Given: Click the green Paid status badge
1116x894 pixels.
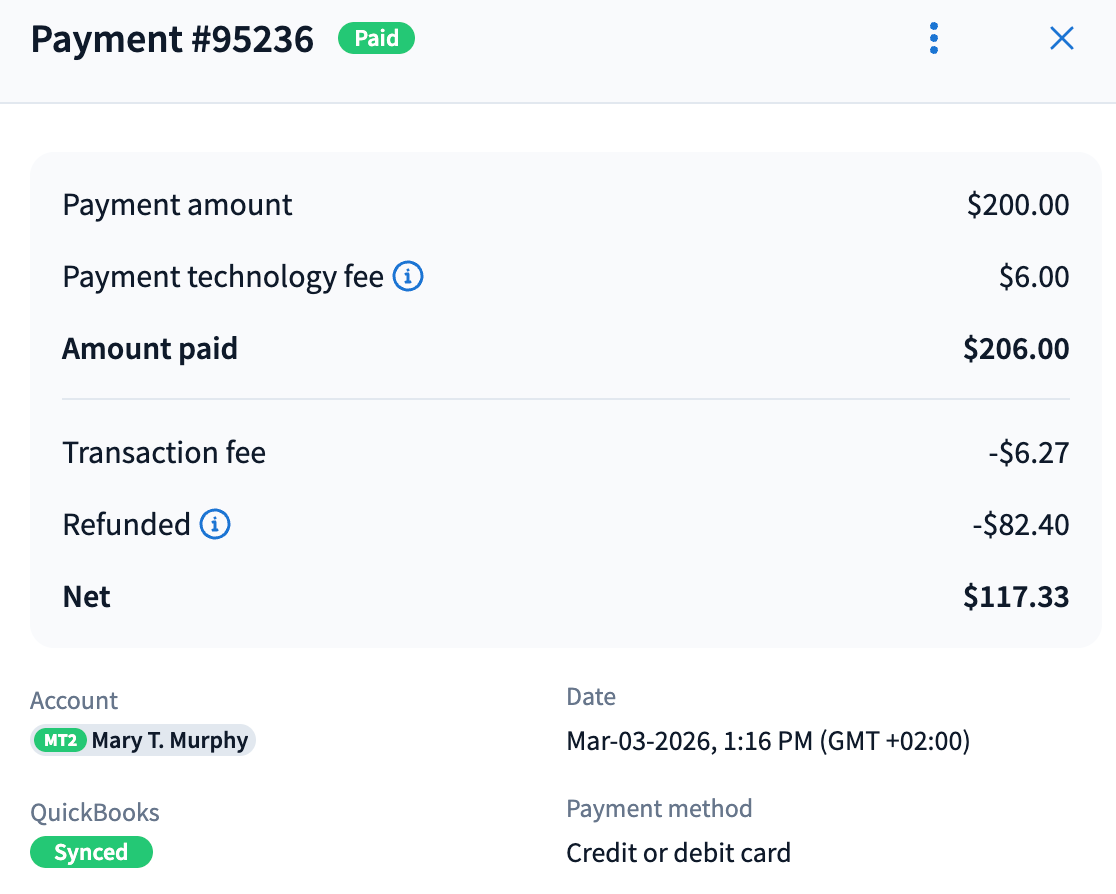Looking at the screenshot, I should click(x=376, y=39).
